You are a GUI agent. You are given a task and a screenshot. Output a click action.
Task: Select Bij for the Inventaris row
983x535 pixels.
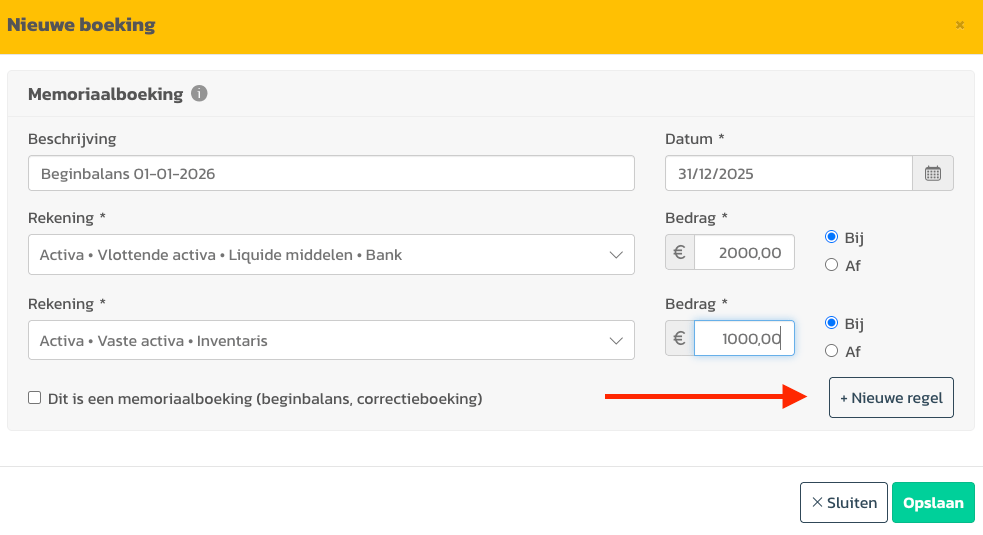pos(831,324)
